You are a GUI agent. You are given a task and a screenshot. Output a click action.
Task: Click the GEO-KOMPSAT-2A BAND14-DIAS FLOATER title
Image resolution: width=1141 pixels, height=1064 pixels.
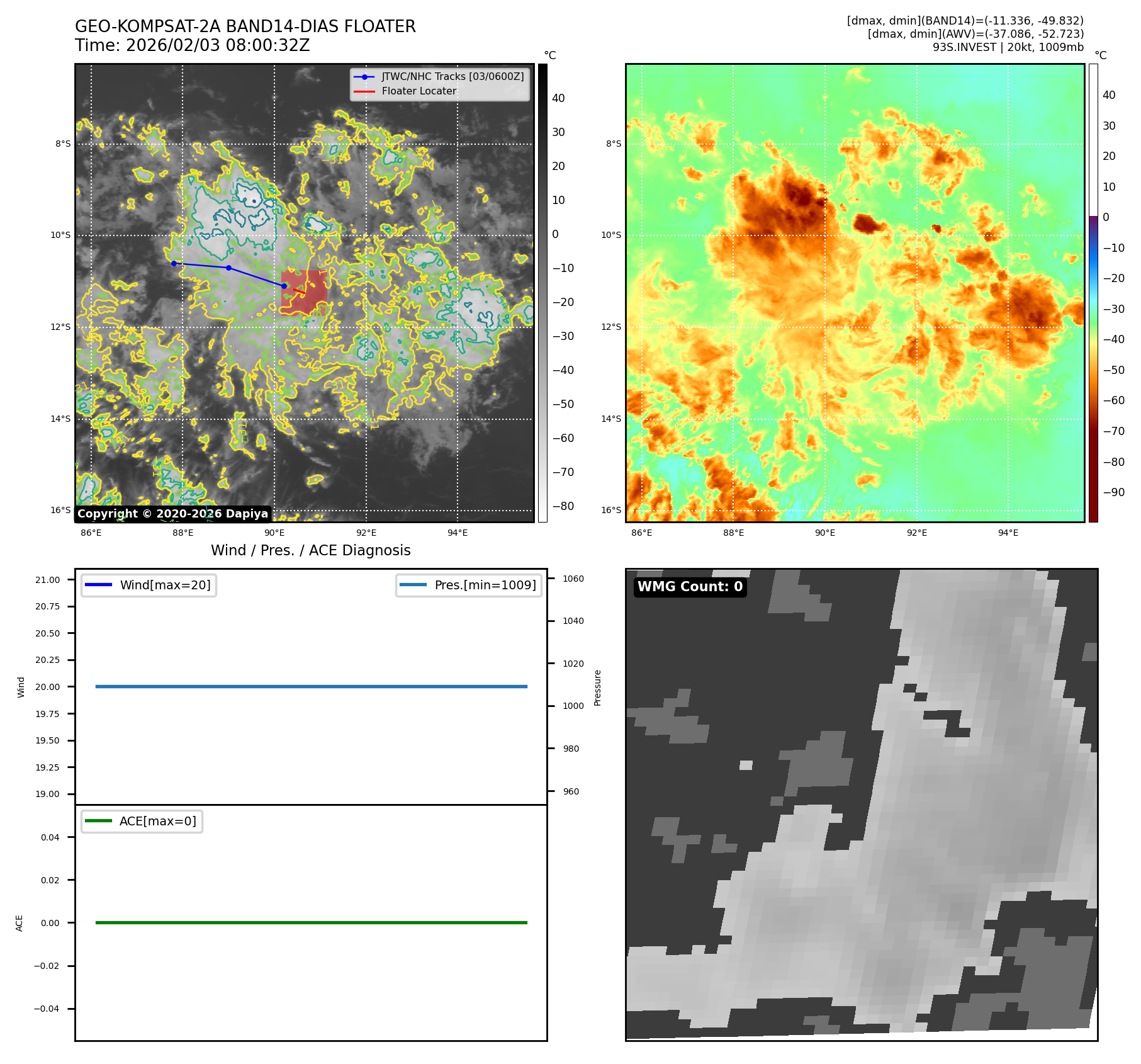click(x=245, y=26)
